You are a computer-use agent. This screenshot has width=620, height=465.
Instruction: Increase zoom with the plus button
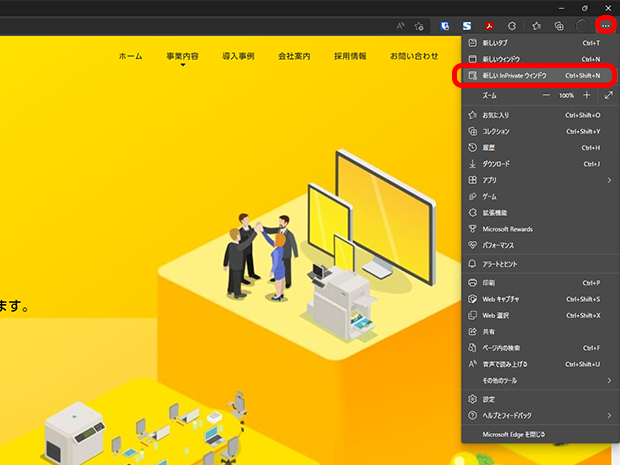coord(587,95)
